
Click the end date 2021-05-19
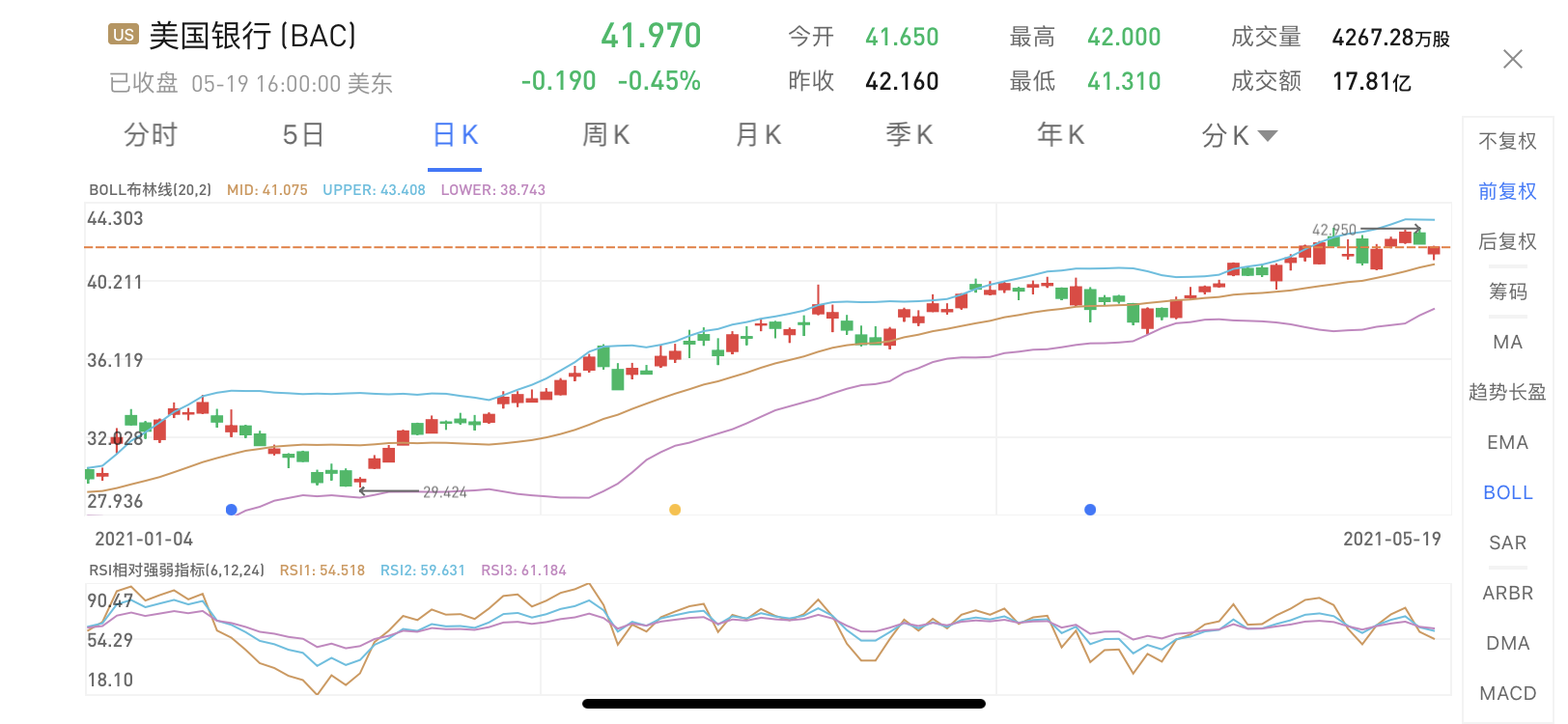tap(1392, 539)
